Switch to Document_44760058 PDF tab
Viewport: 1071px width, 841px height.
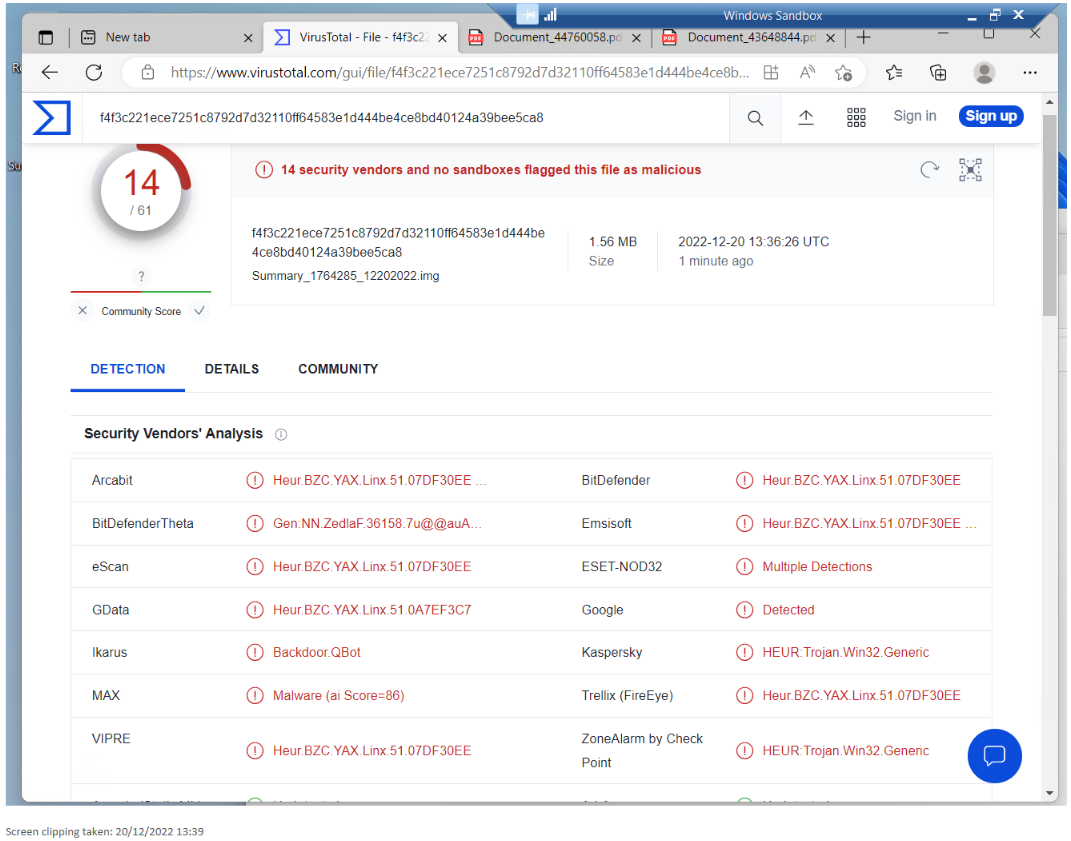coord(555,38)
